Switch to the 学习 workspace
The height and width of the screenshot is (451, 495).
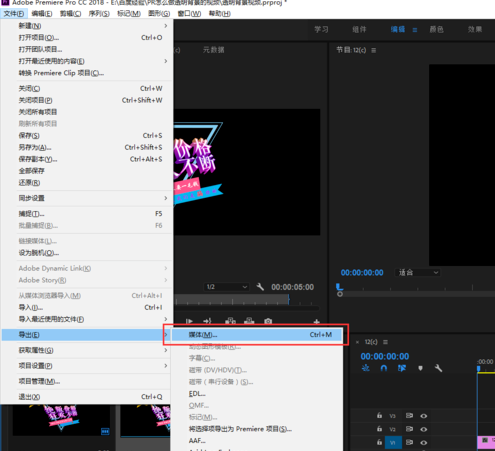tap(321, 30)
